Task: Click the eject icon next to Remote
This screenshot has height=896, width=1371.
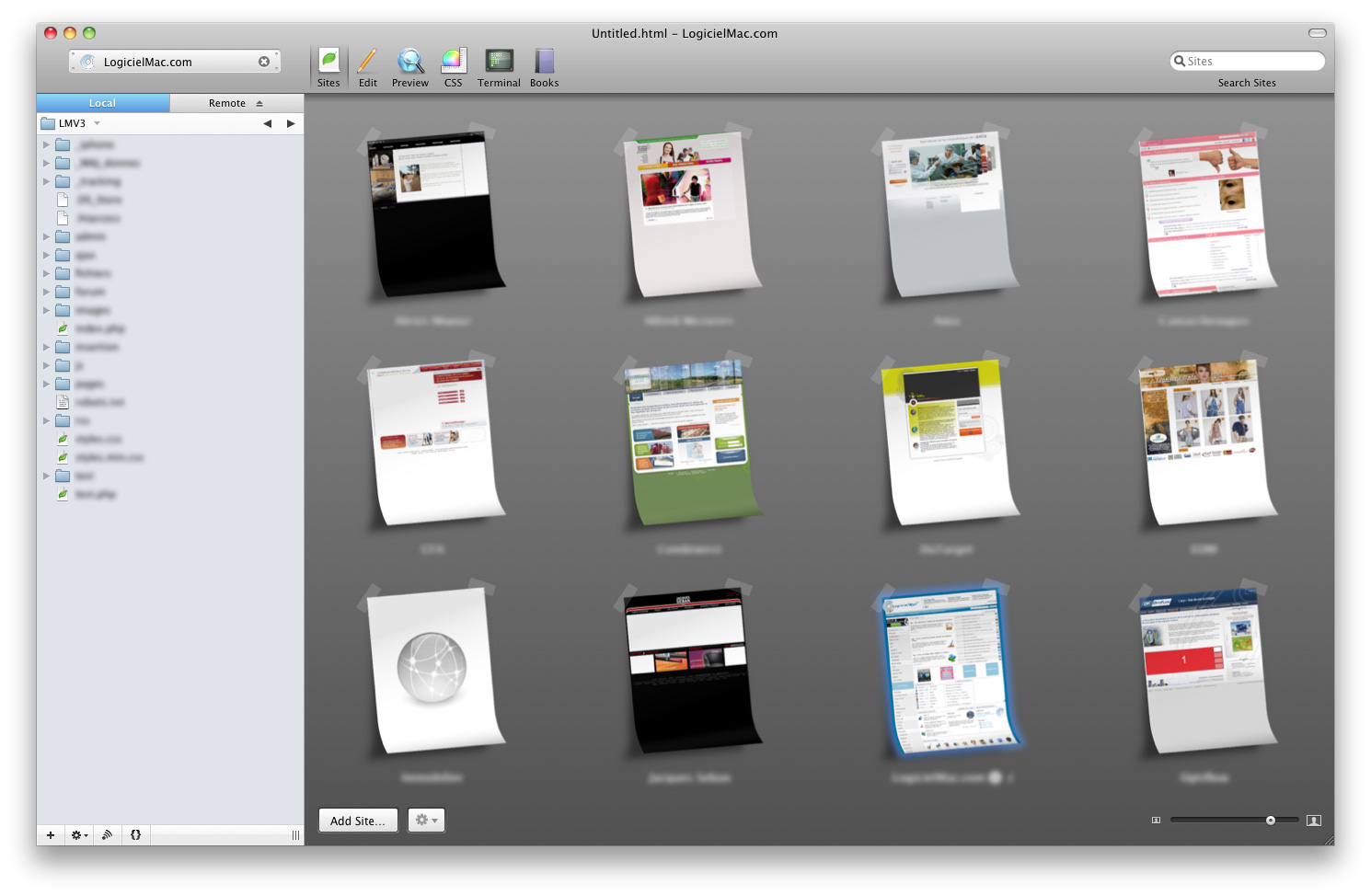Action: tap(259, 103)
